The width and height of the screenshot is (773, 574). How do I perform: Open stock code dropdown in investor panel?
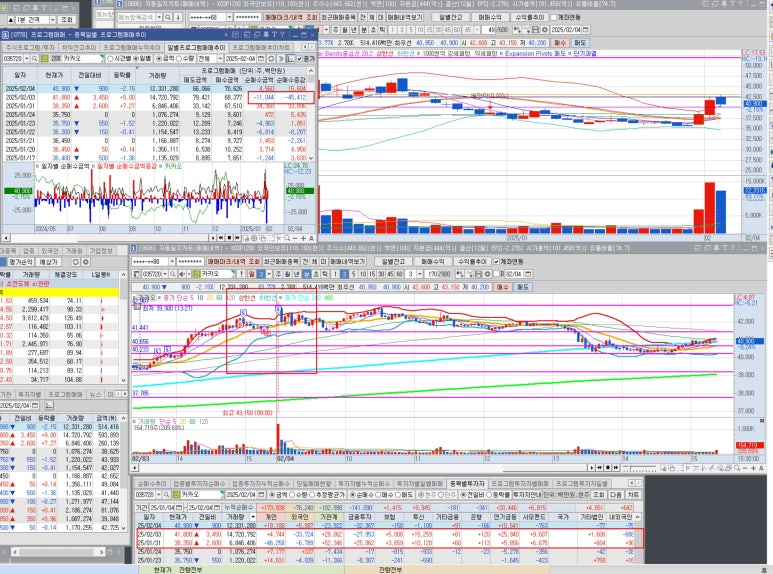(159, 494)
